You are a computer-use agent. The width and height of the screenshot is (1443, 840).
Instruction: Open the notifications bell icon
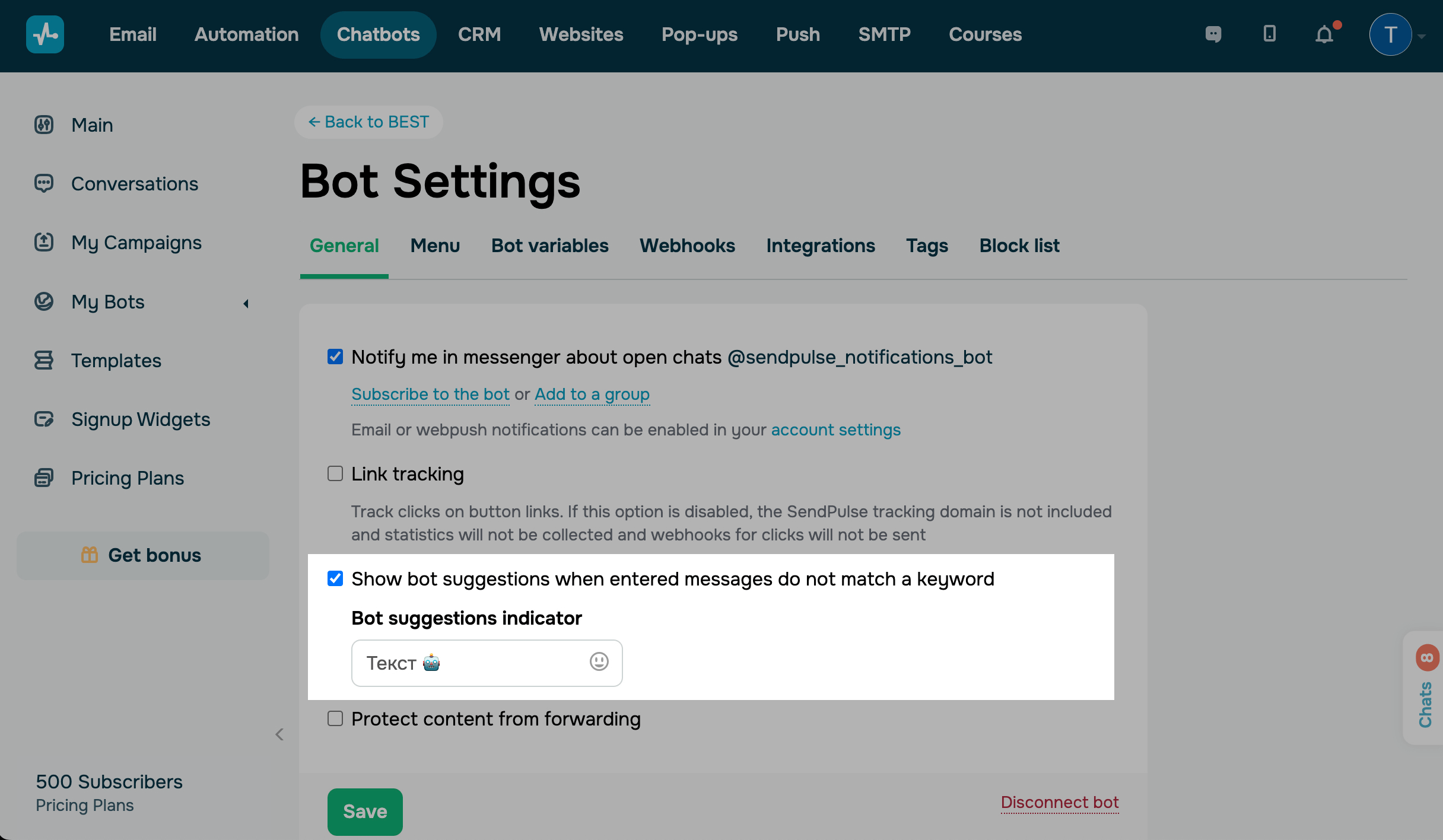(x=1324, y=34)
